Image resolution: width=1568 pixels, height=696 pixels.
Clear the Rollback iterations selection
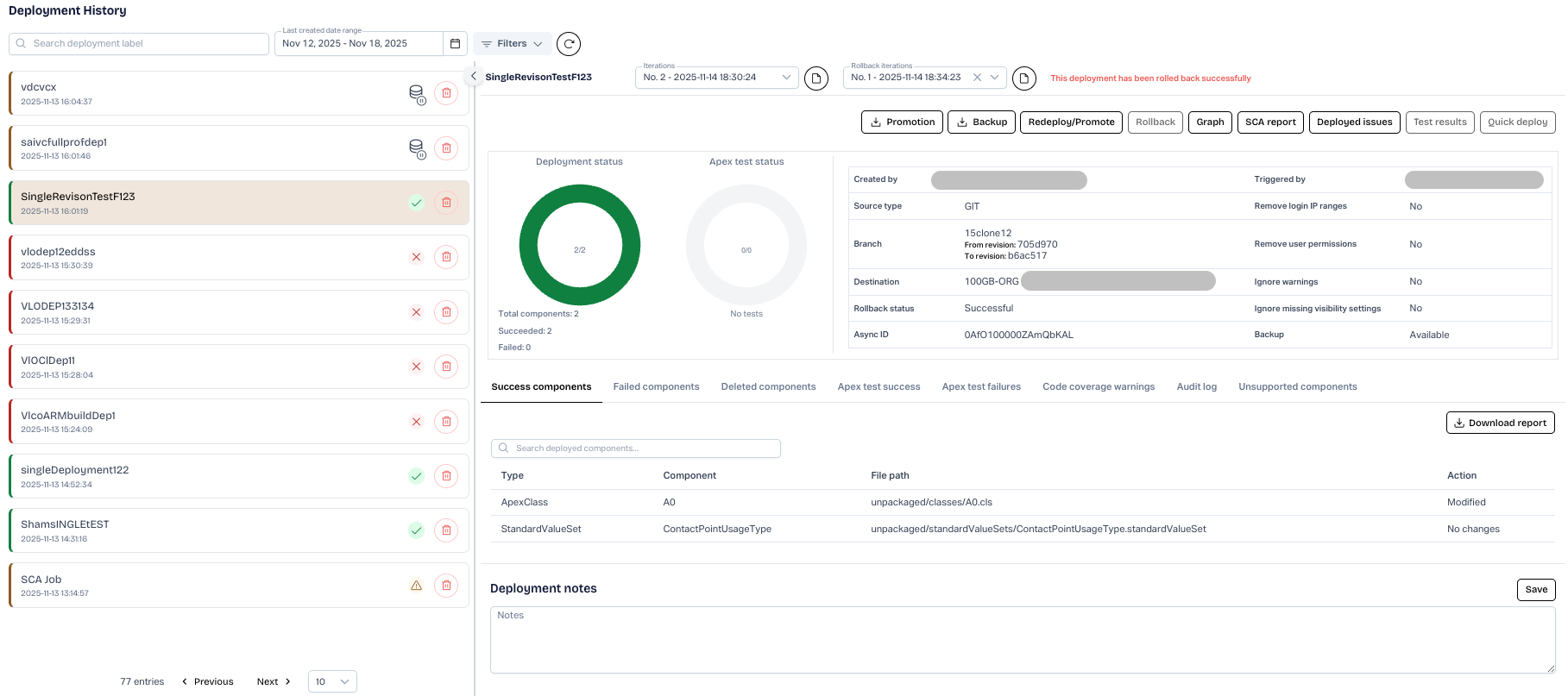pyautogui.click(x=977, y=78)
